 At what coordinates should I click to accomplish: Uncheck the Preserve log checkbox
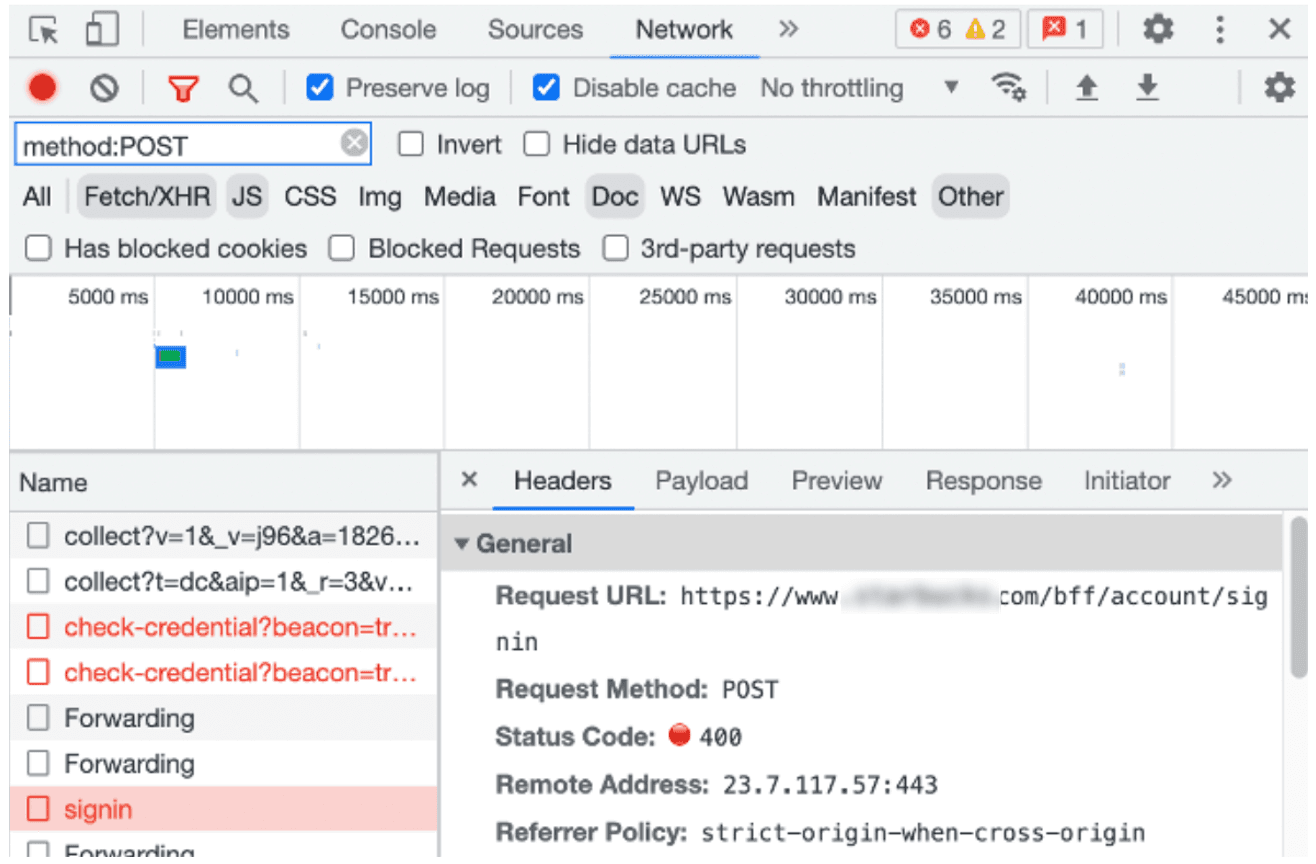(319, 88)
